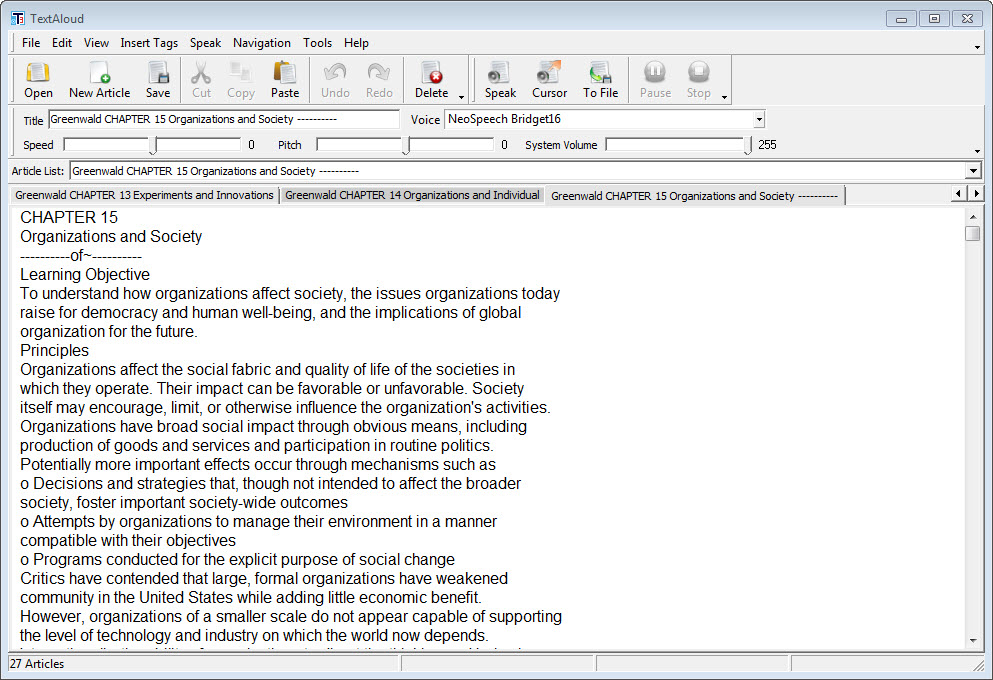
Task: Maximize the TextAloud window
Action: (x=934, y=19)
